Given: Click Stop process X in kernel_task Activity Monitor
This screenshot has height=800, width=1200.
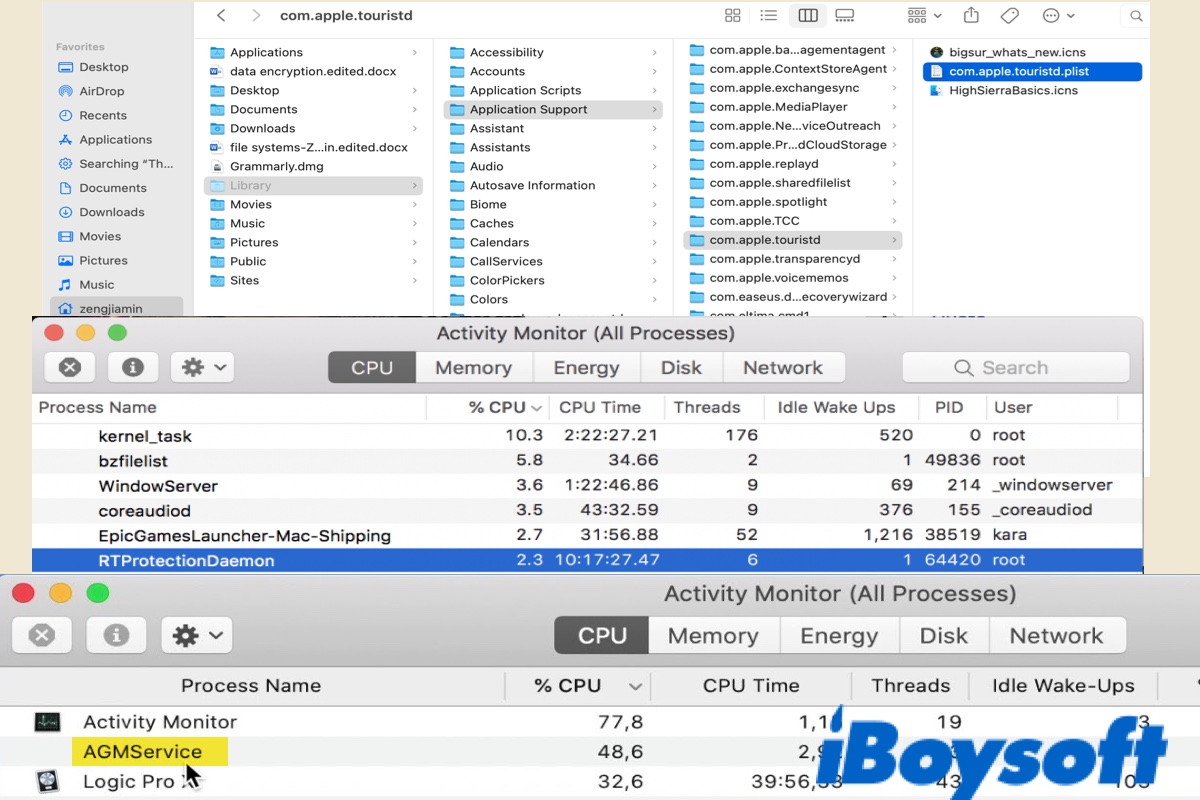Looking at the screenshot, I should (x=70, y=367).
